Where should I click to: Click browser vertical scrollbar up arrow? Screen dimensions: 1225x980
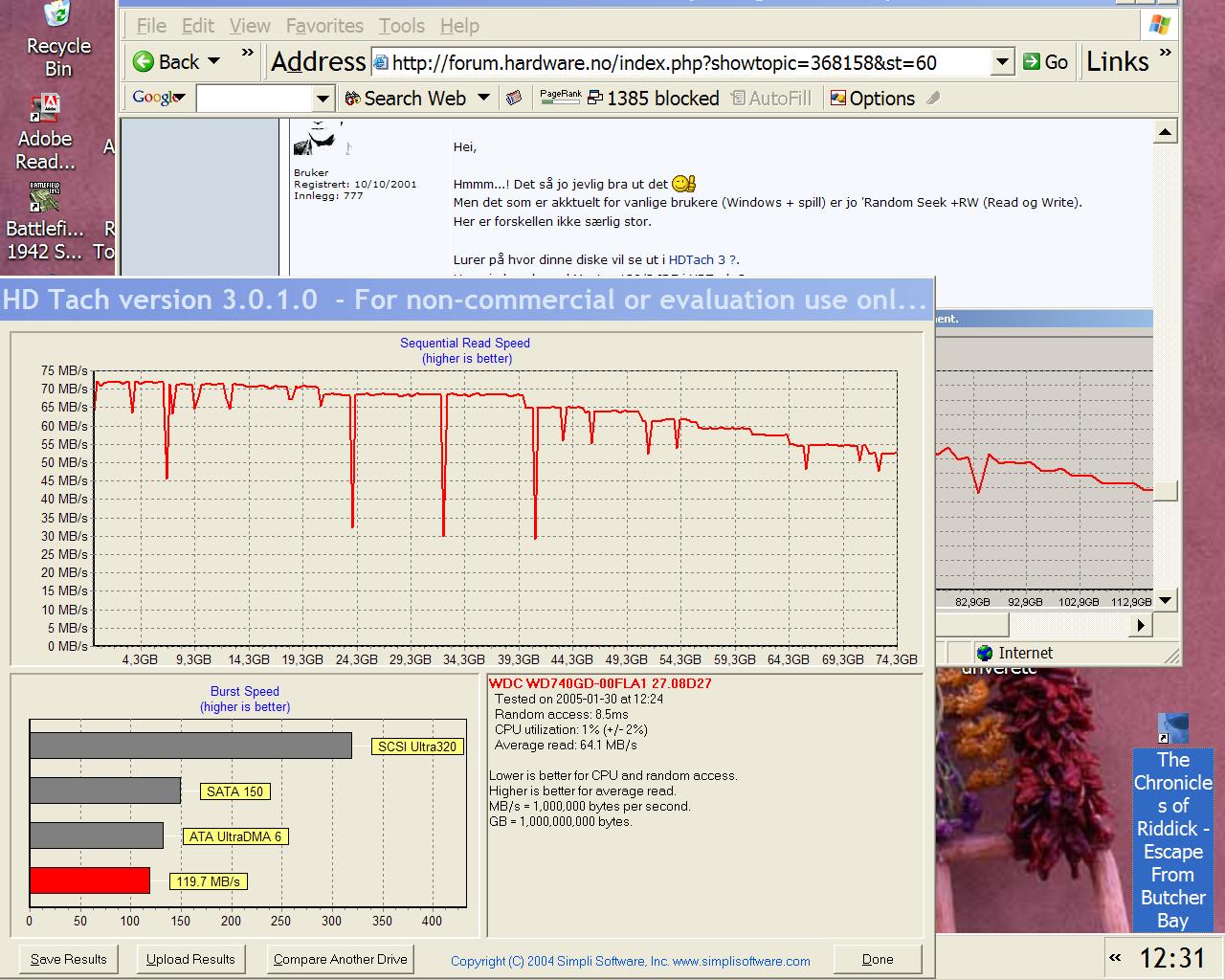click(1165, 132)
